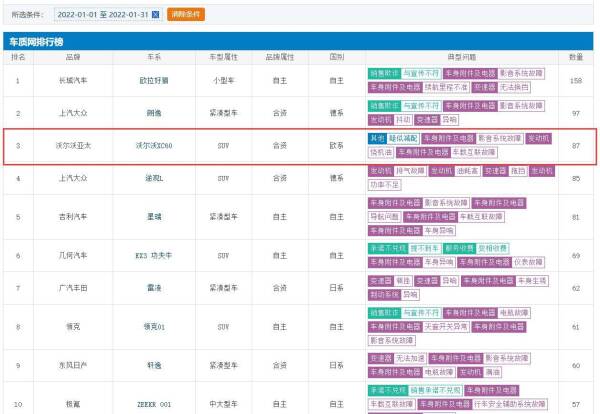
Task: Click the 仪表故障 issue tag
Action: pos(528,262)
